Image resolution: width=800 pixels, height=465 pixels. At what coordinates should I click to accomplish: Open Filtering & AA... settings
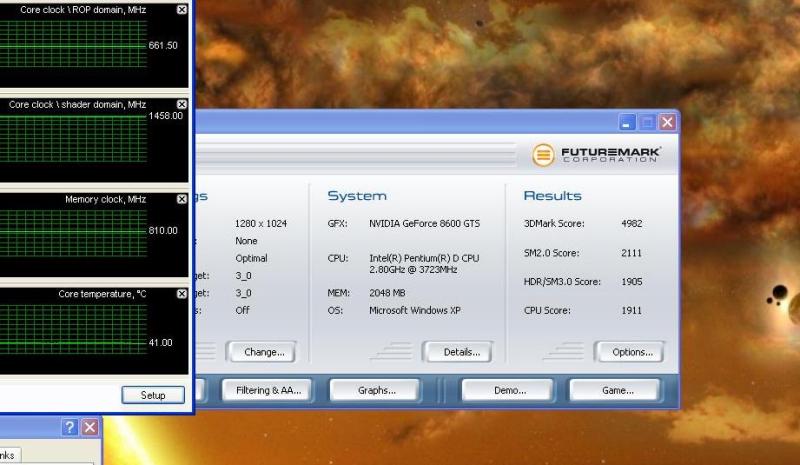tap(268, 390)
